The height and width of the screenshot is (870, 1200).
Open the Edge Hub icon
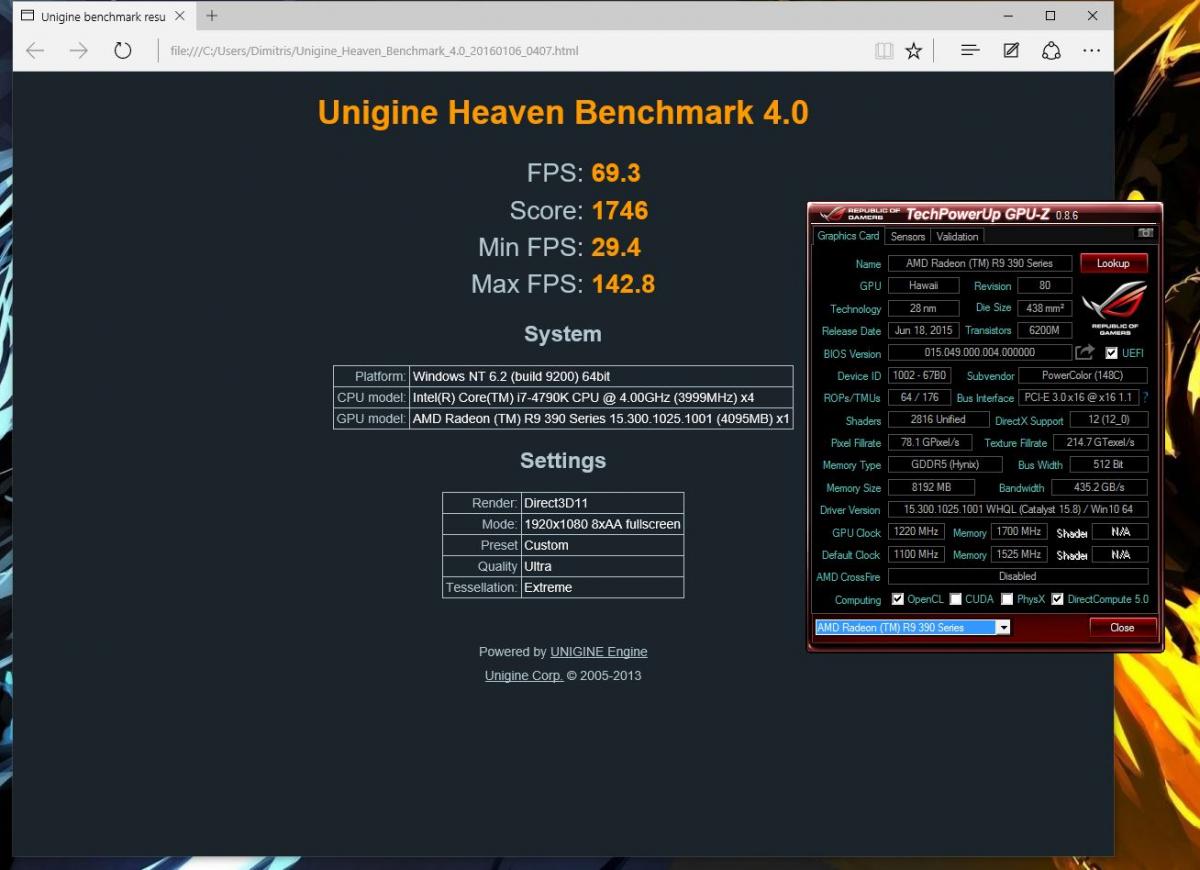969,51
